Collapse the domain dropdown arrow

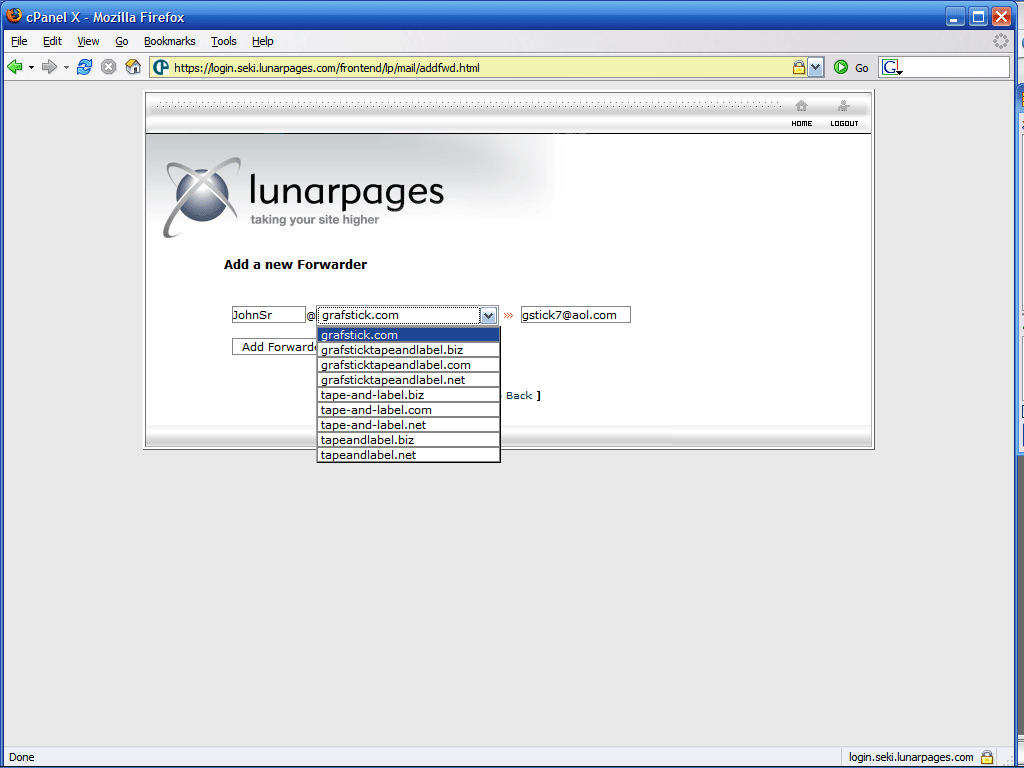coord(488,315)
